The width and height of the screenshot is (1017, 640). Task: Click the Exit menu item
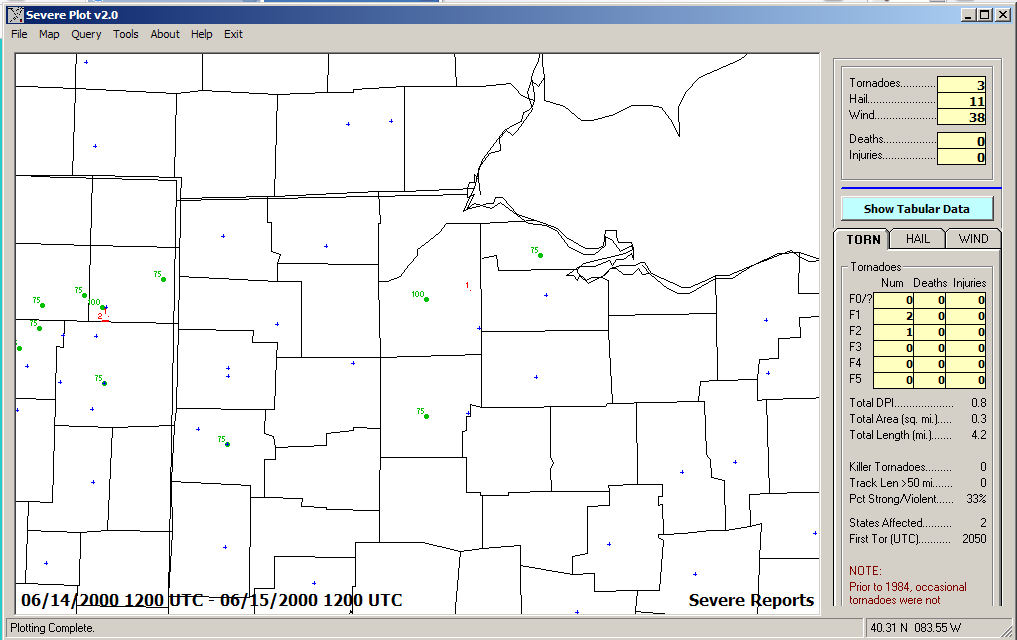pos(233,34)
